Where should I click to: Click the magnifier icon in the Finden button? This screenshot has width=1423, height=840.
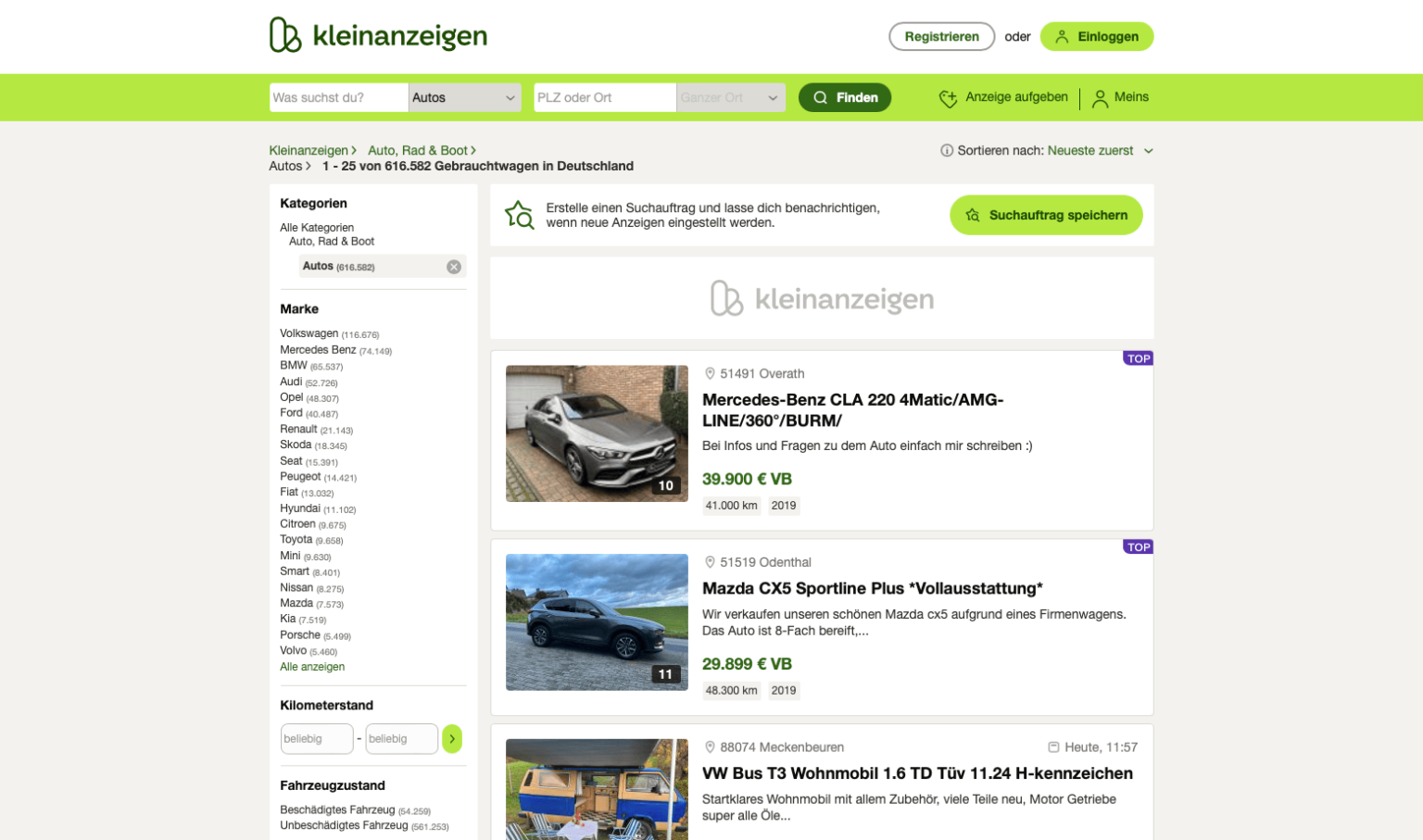(x=821, y=97)
